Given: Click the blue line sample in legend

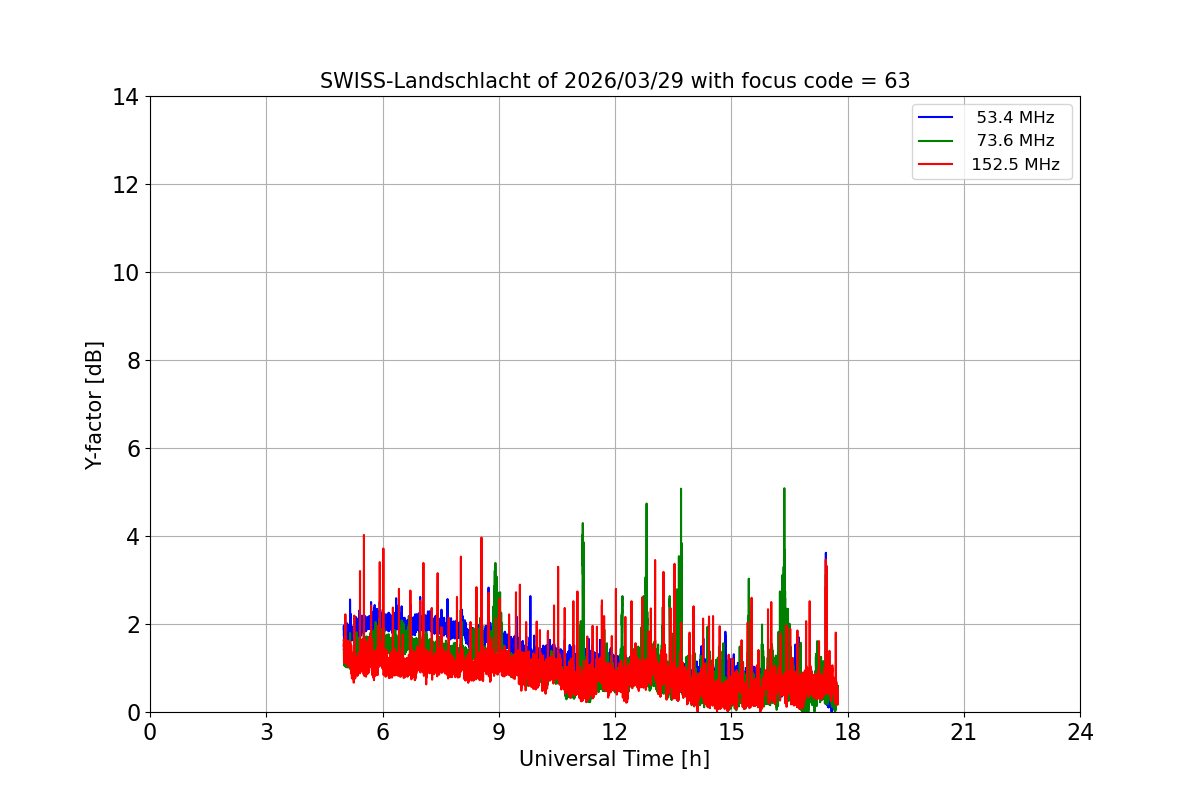Looking at the screenshot, I should pyautogui.click(x=936, y=118).
